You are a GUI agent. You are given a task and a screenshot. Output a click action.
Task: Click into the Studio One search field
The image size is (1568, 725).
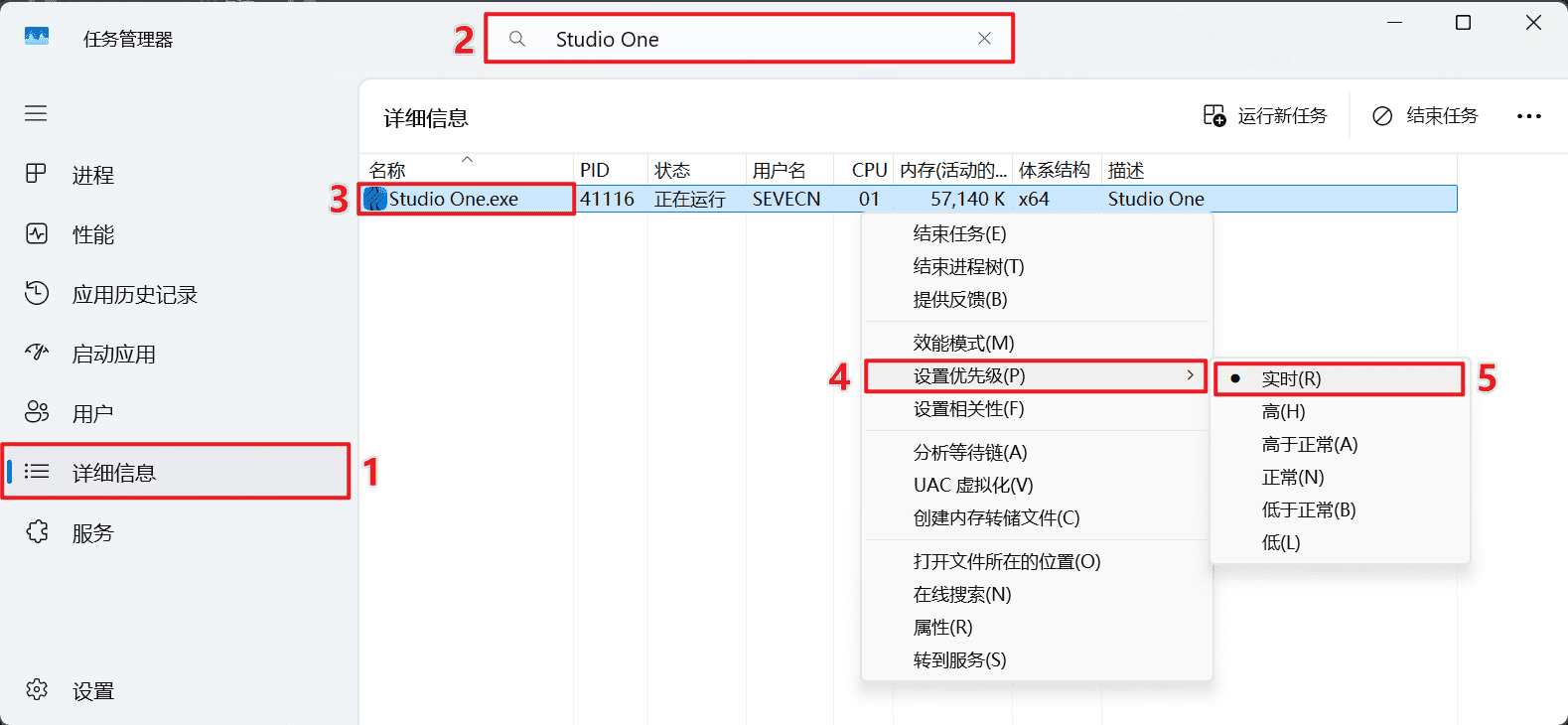750,39
